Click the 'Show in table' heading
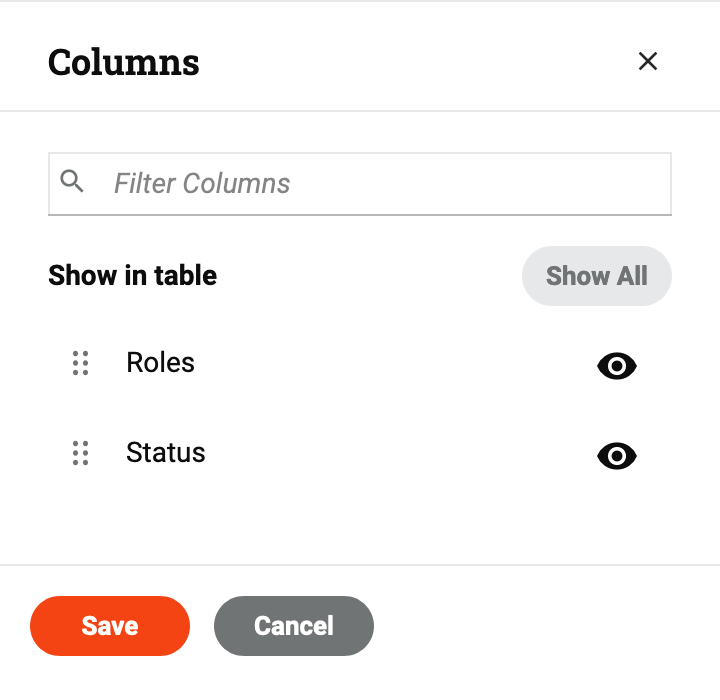Screen dimensions: 720x700 [133, 275]
